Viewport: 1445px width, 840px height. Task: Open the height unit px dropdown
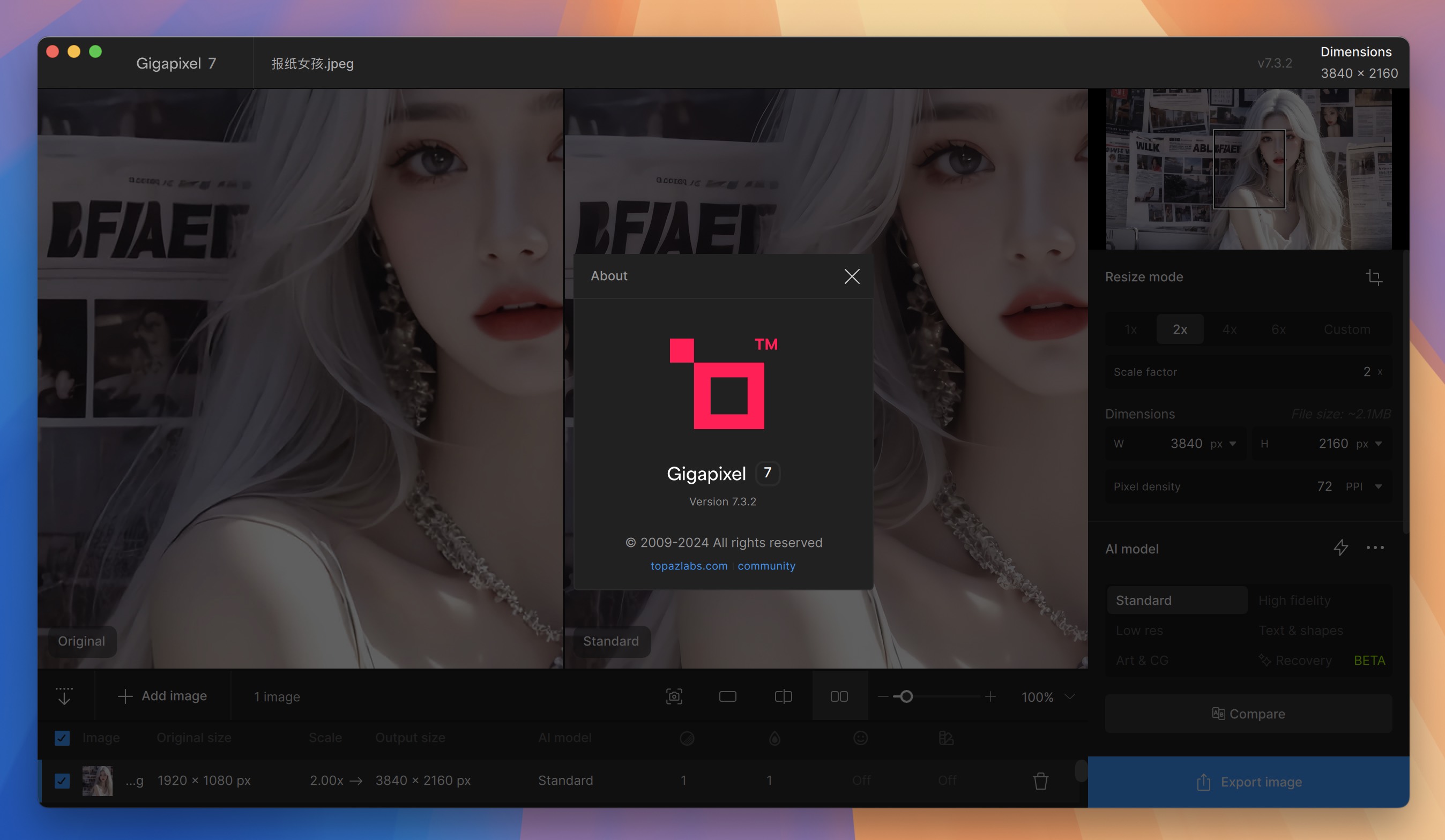click(x=1370, y=444)
